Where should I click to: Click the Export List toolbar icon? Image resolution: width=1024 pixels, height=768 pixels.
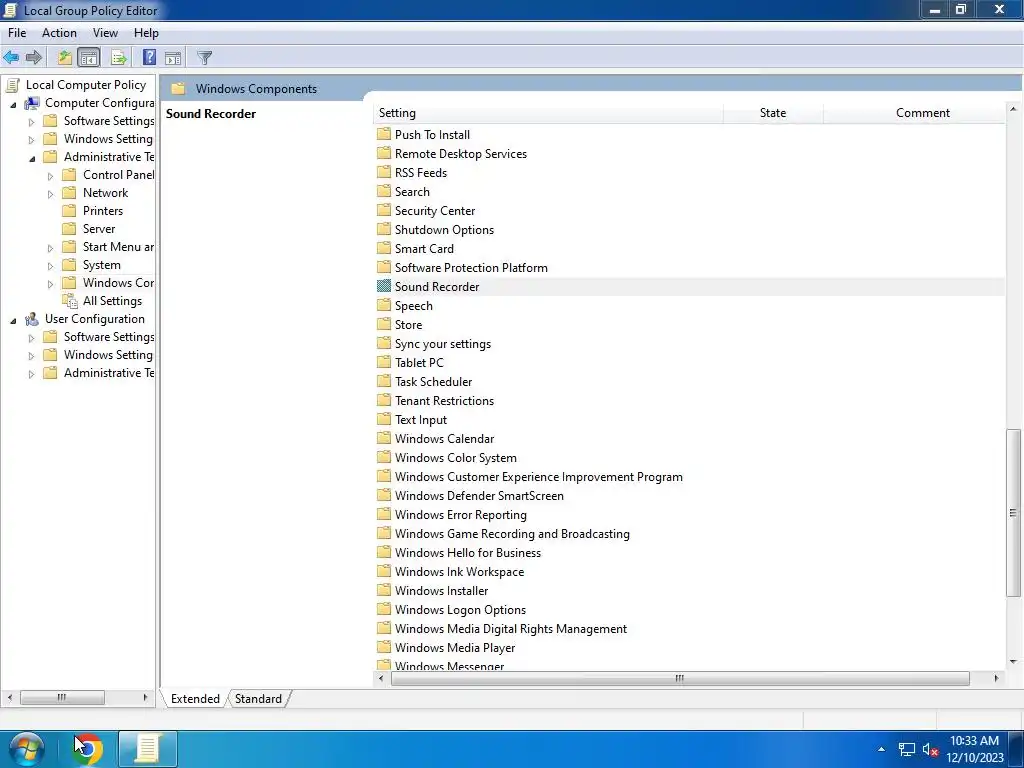click(x=119, y=57)
